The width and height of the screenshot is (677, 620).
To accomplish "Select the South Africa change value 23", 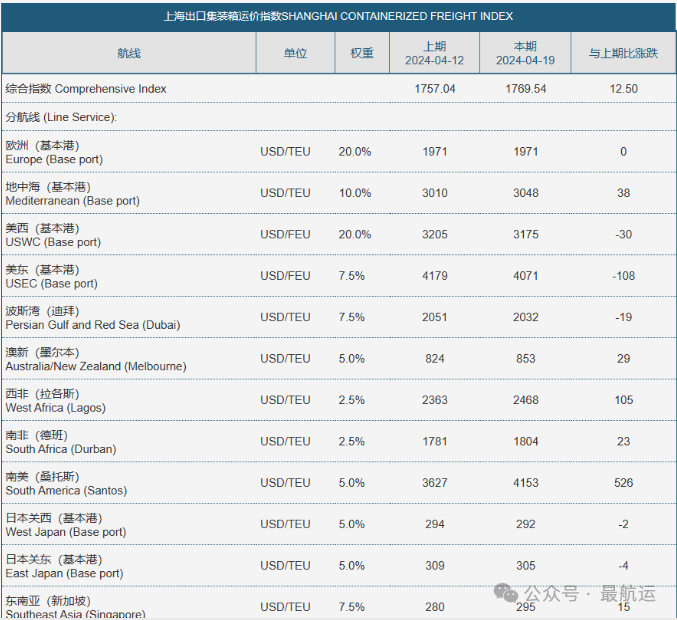I will 623,442.
